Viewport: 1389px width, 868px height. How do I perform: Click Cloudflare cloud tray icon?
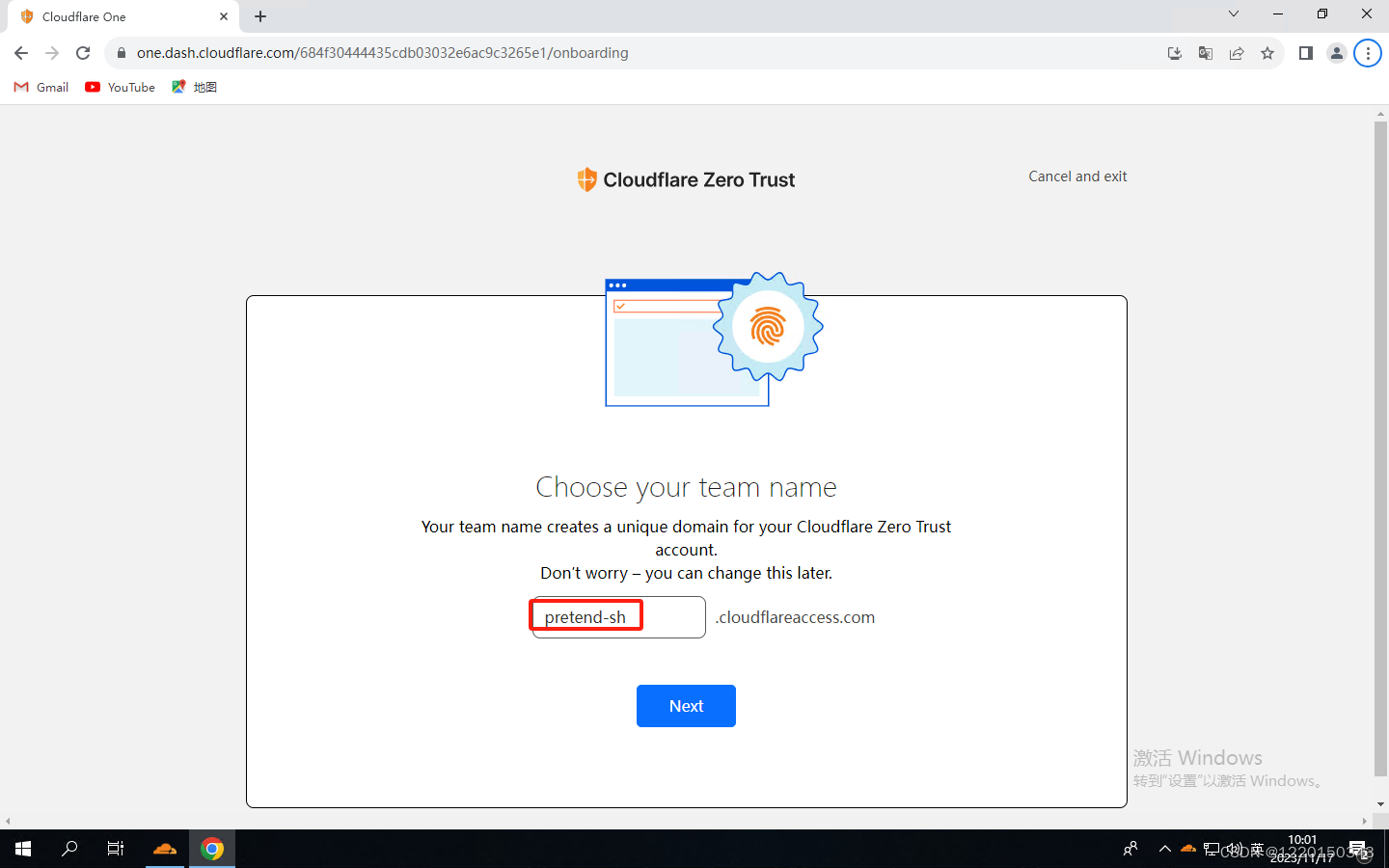point(1188,849)
